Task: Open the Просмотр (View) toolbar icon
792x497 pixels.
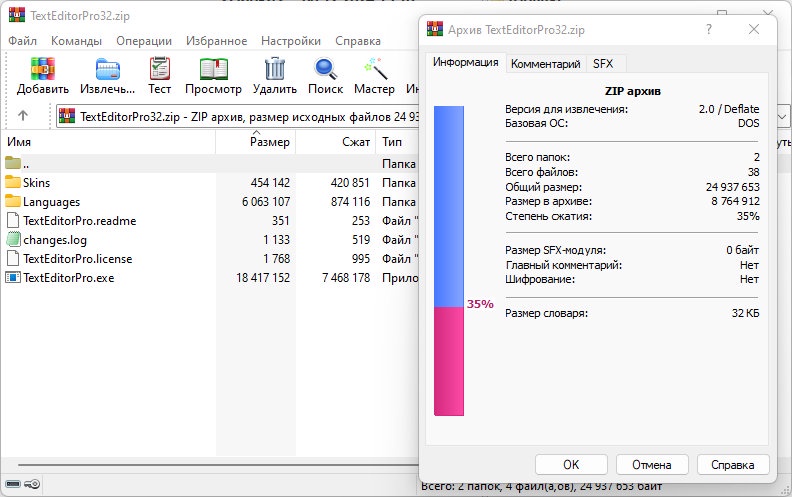Action: point(213,69)
